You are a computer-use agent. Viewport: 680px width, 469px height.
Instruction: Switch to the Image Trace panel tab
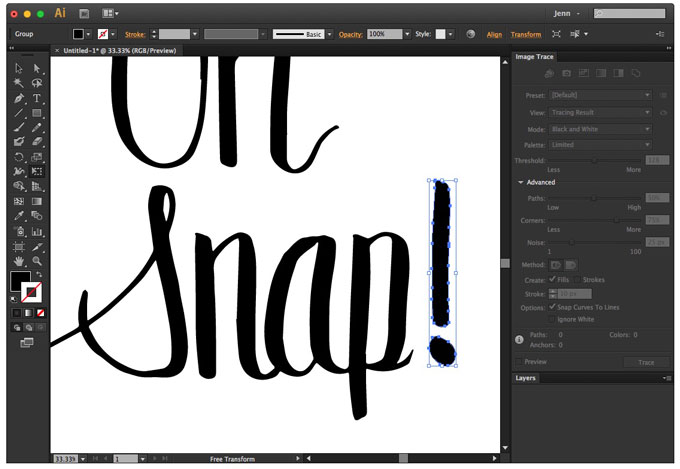click(x=534, y=57)
